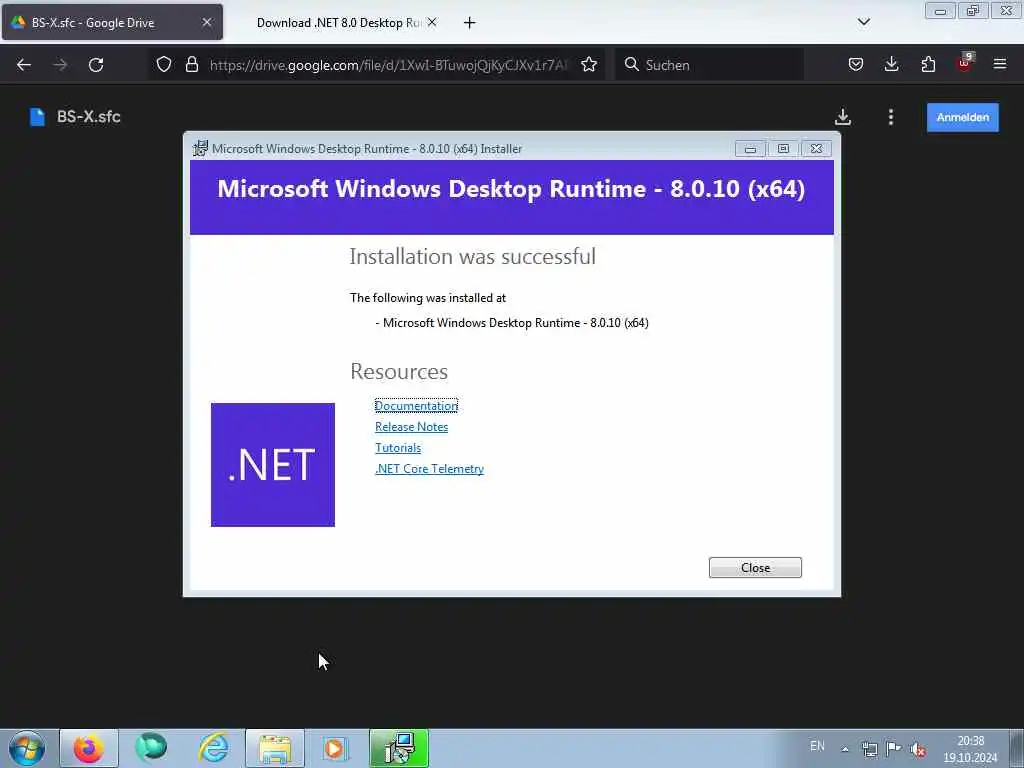The width and height of the screenshot is (1024, 768).
Task: Click the BS-X.sfc file icon
Action: coord(37,117)
